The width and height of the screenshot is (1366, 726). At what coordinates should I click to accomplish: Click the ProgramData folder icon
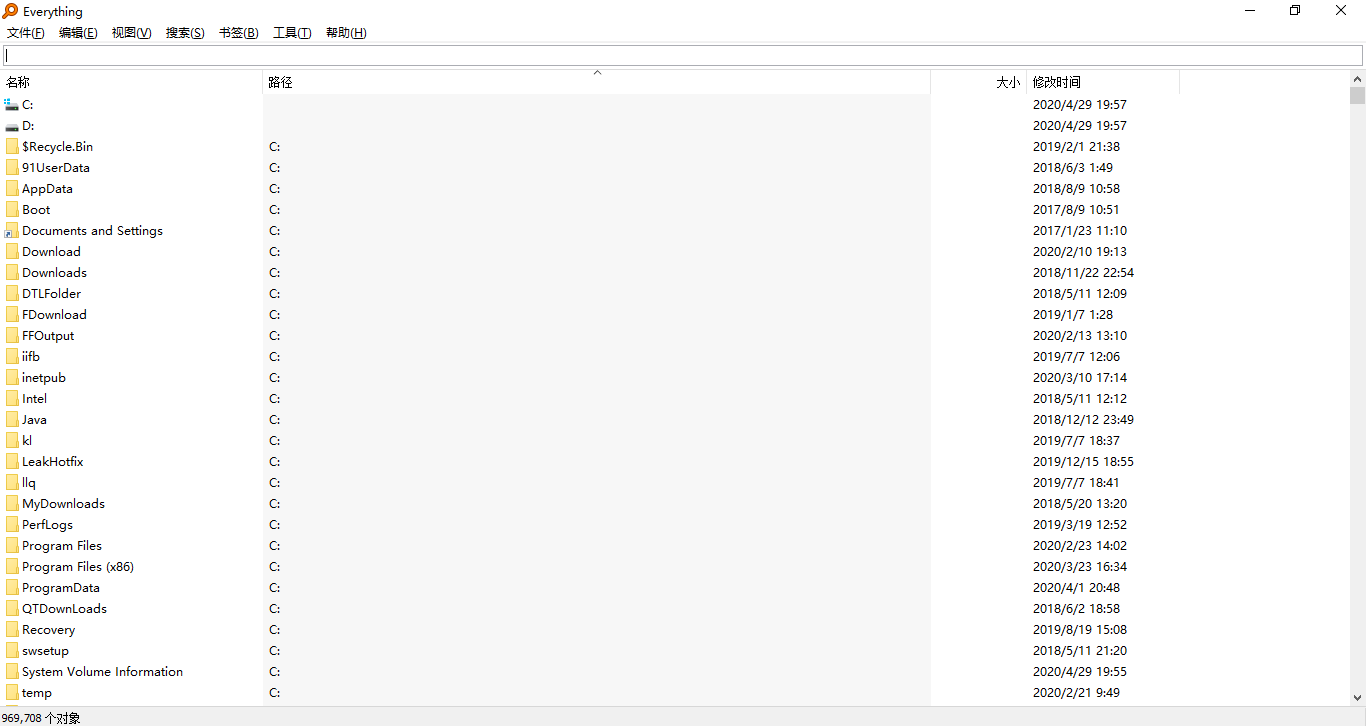pos(12,587)
